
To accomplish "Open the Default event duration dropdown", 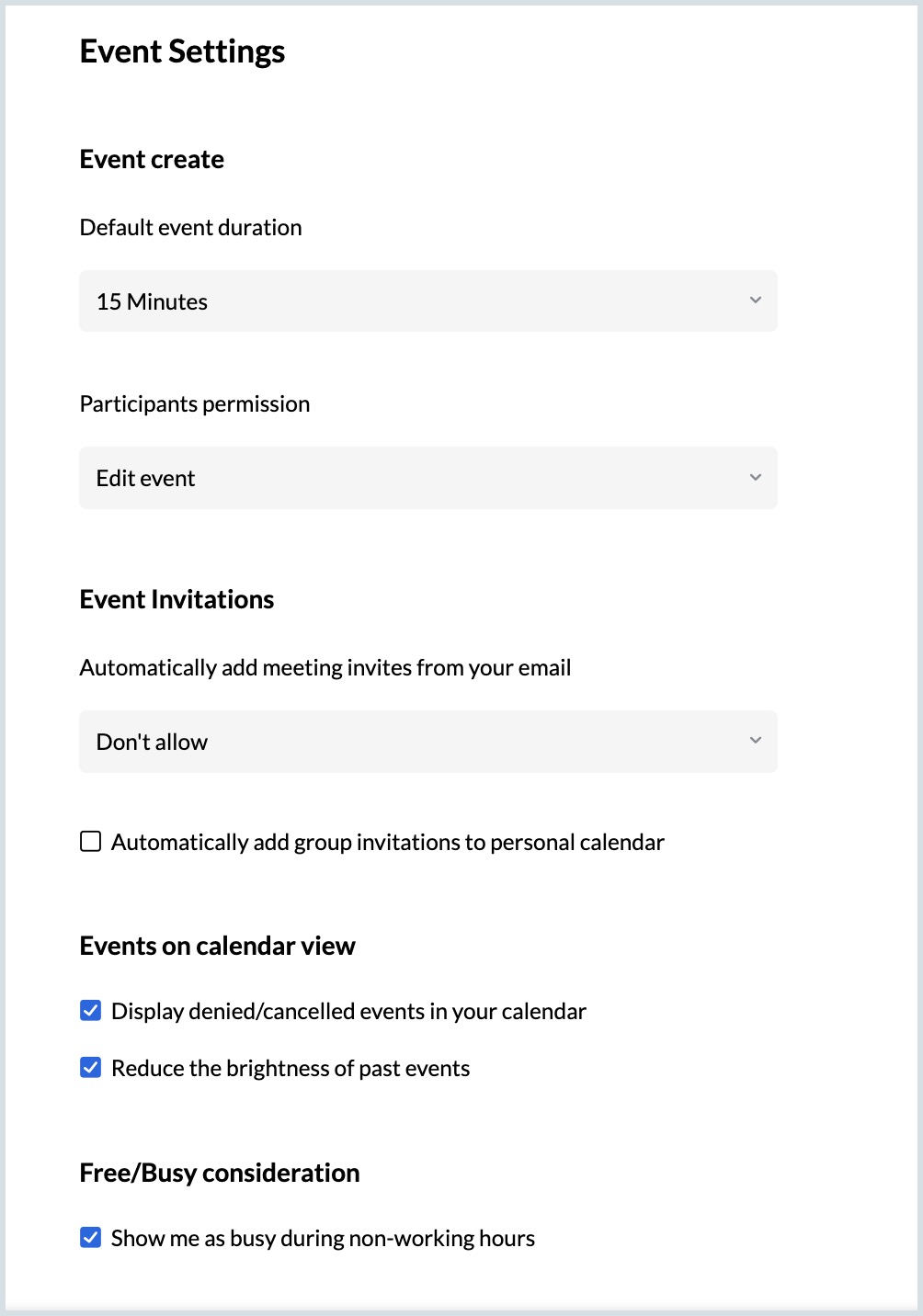I will 428,301.
